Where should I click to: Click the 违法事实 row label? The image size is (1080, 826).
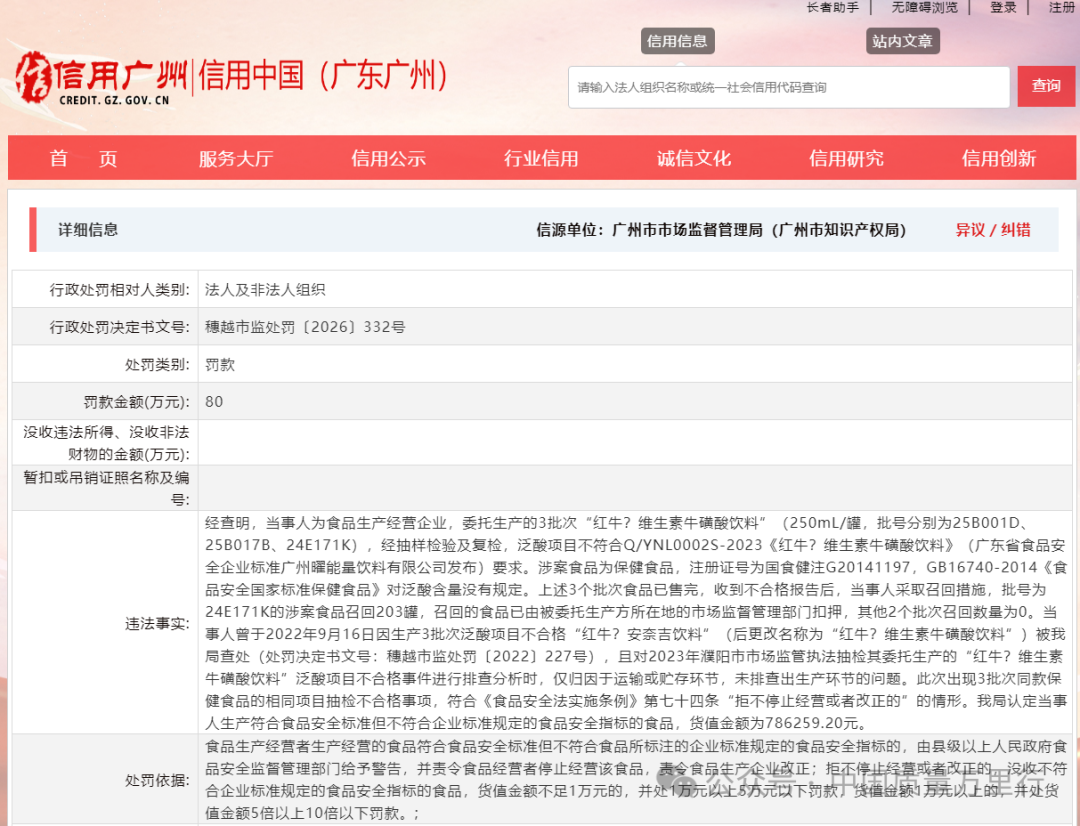158,623
